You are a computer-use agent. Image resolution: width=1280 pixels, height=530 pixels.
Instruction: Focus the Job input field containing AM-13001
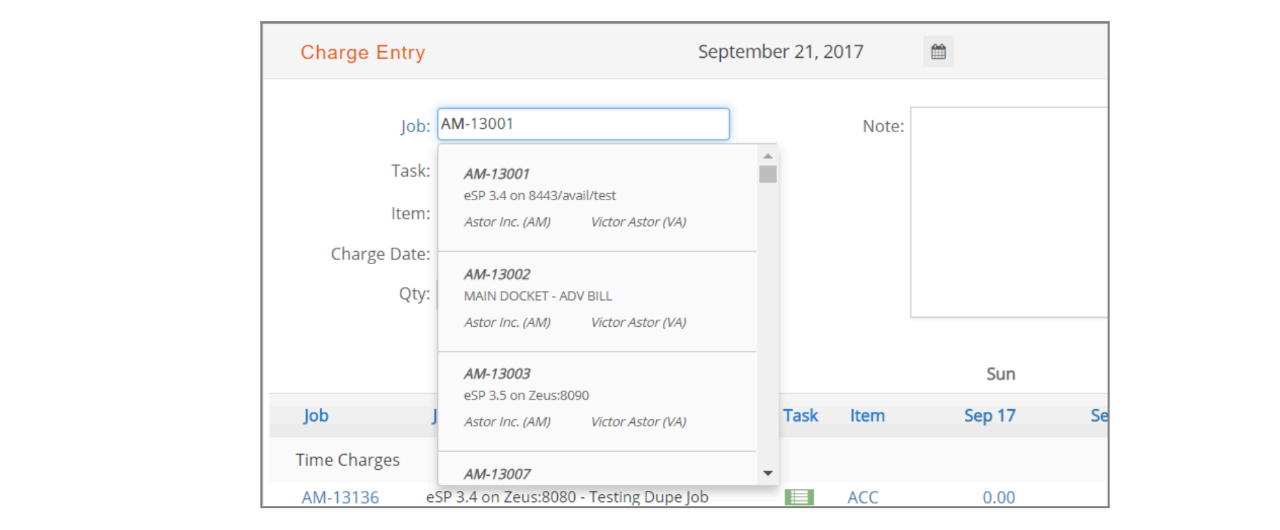(x=584, y=124)
